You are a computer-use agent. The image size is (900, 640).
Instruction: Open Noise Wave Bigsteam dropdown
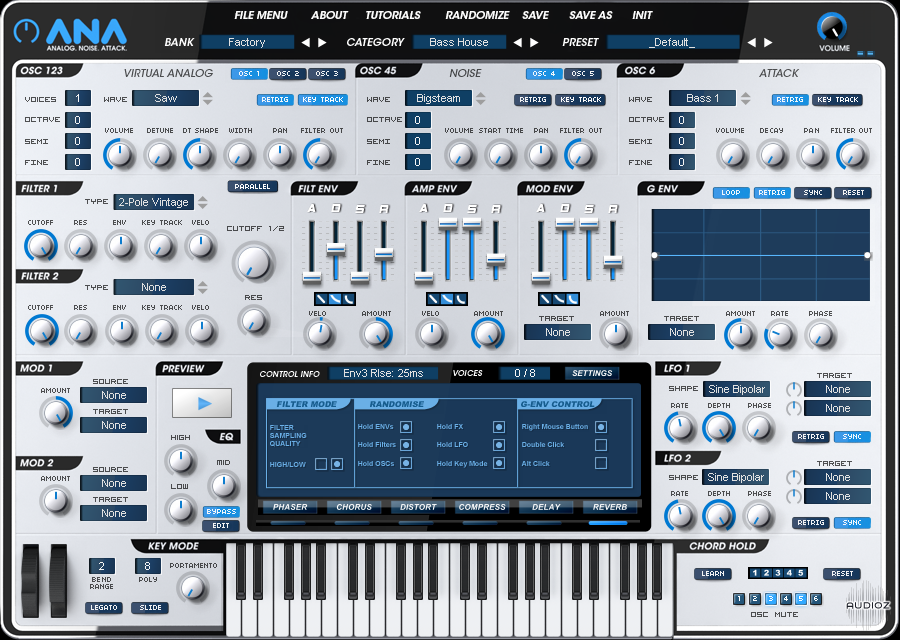pyautogui.click(x=439, y=98)
